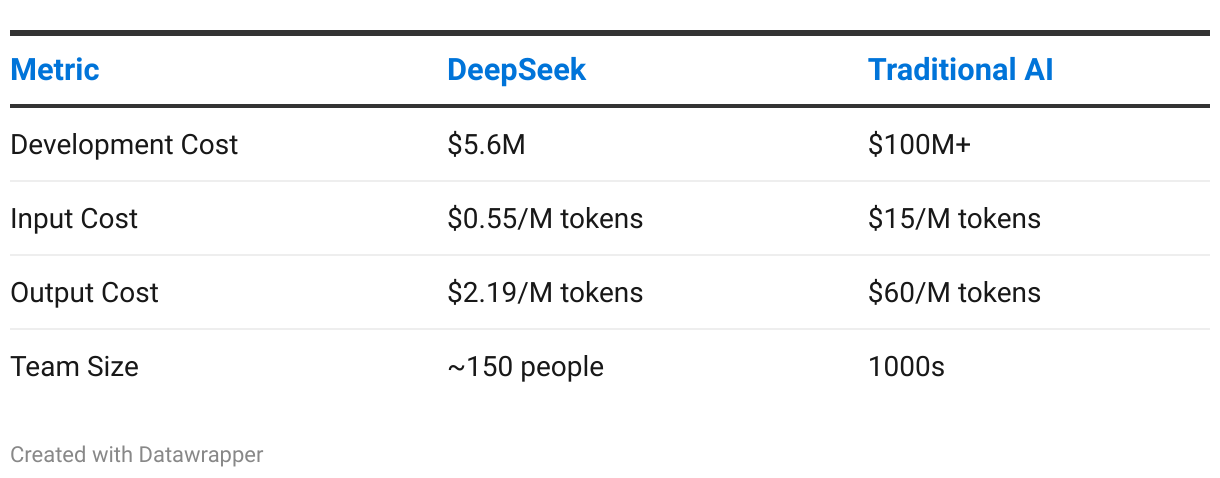Click the $5.6M DeepSeek development cost cell
The width and height of the screenshot is (1220, 478).
coord(486,144)
